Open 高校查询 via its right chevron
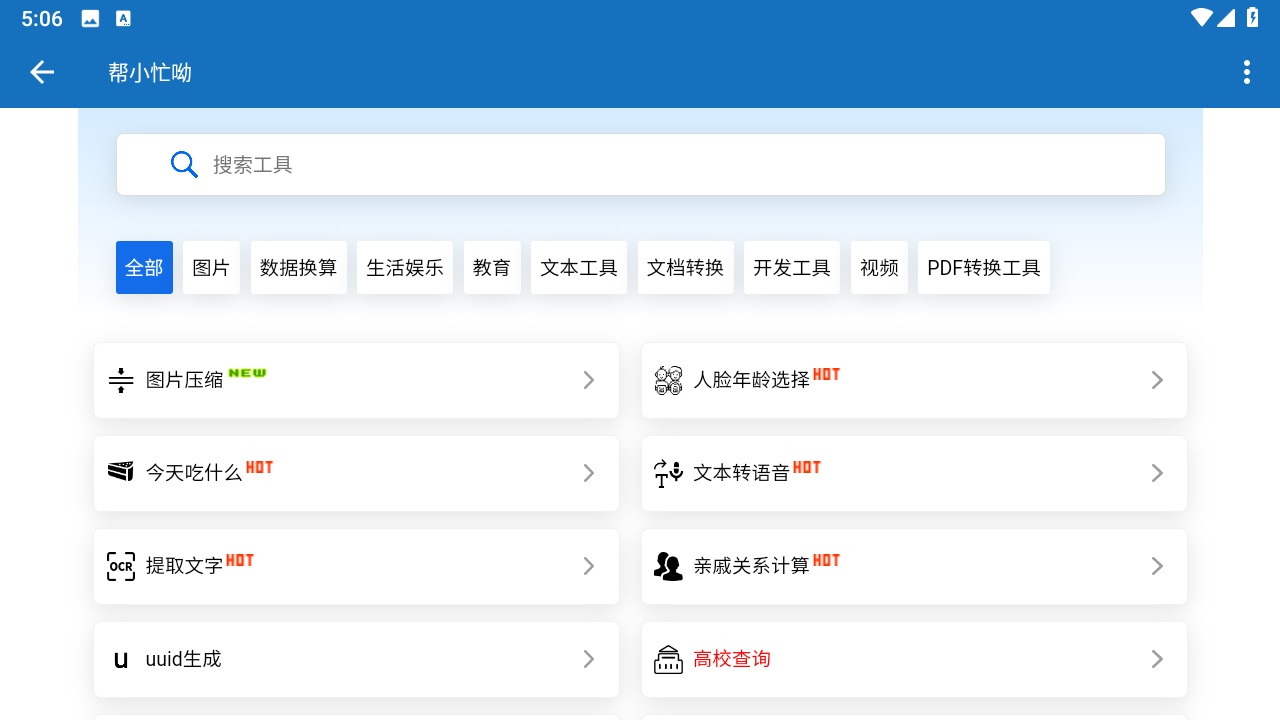 click(x=1157, y=659)
